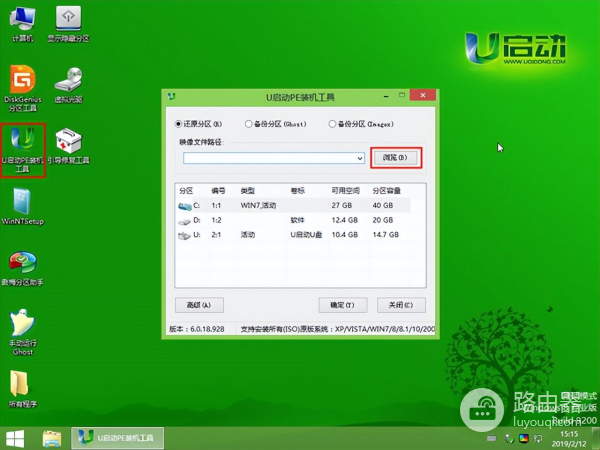Launch WinNTSetup desktop icon

(23, 207)
